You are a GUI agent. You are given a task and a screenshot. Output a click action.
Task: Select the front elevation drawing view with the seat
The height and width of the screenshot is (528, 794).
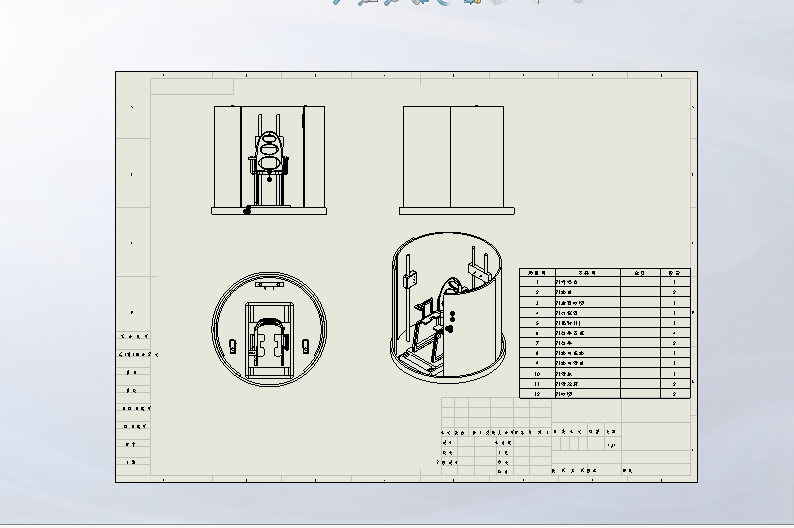pos(269,160)
